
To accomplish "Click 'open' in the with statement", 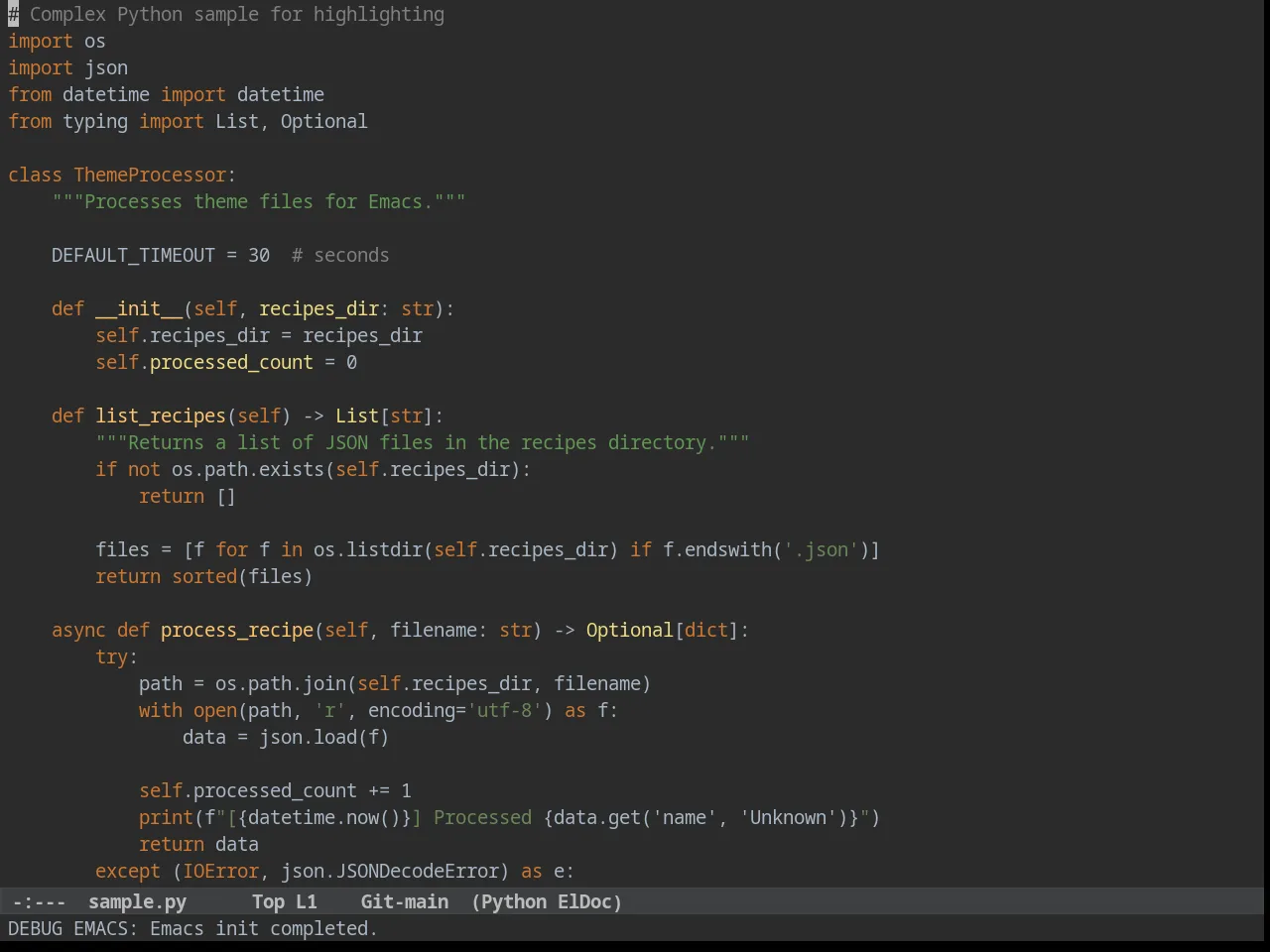I will click(215, 710).
